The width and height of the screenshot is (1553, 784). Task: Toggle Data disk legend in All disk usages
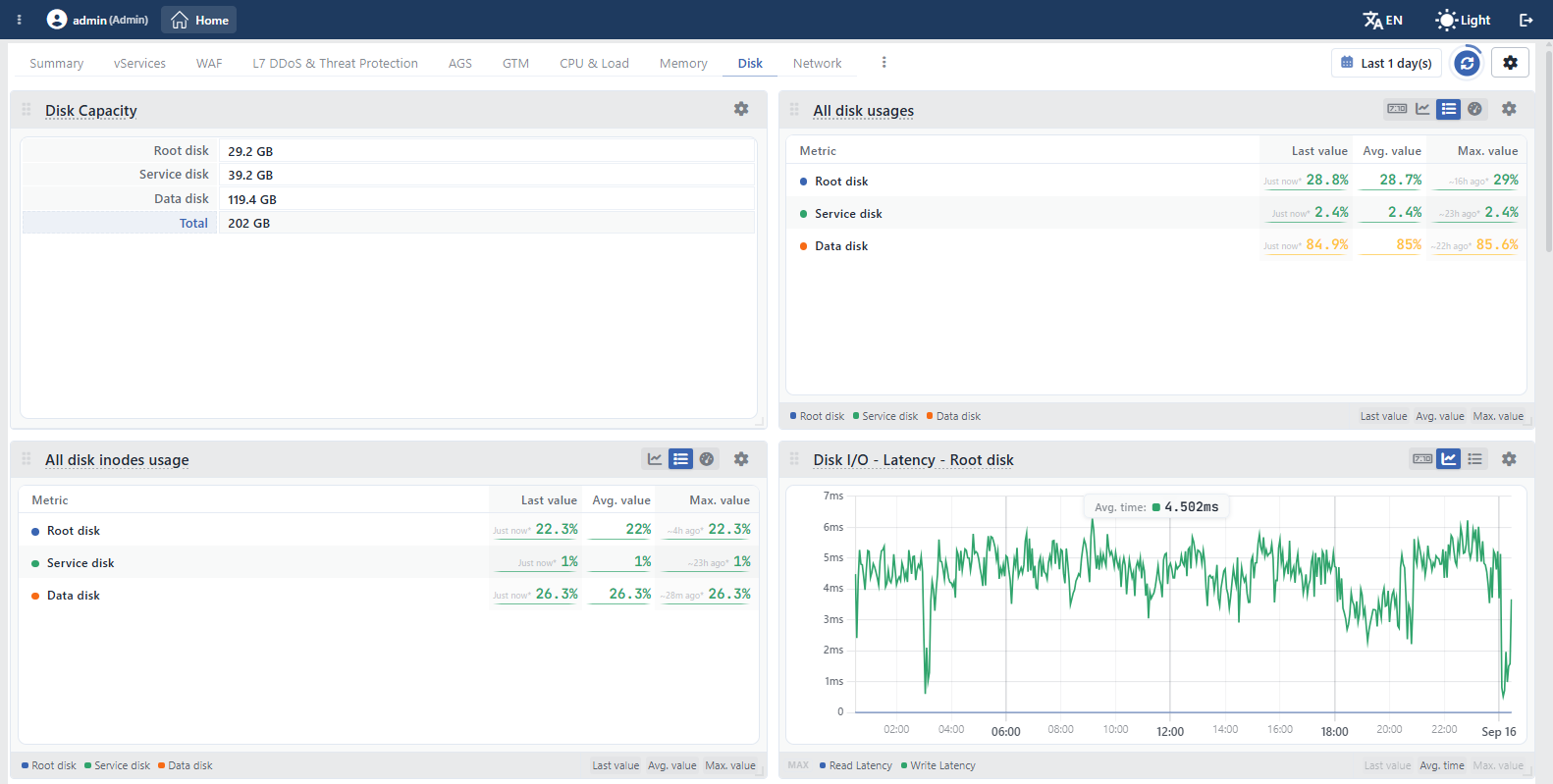(x=953, y=416)
